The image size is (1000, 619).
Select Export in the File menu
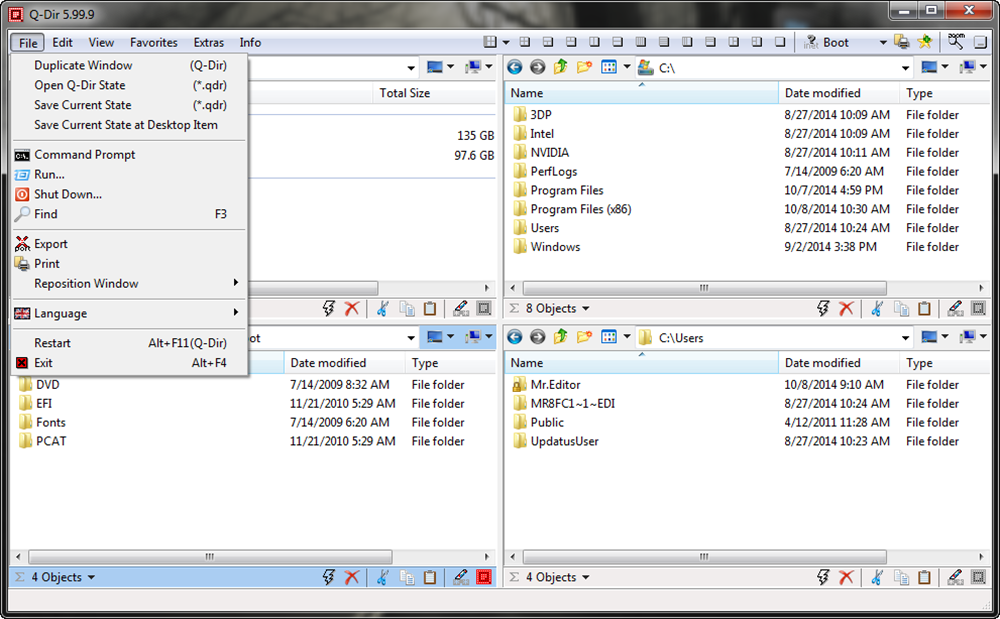129,244
